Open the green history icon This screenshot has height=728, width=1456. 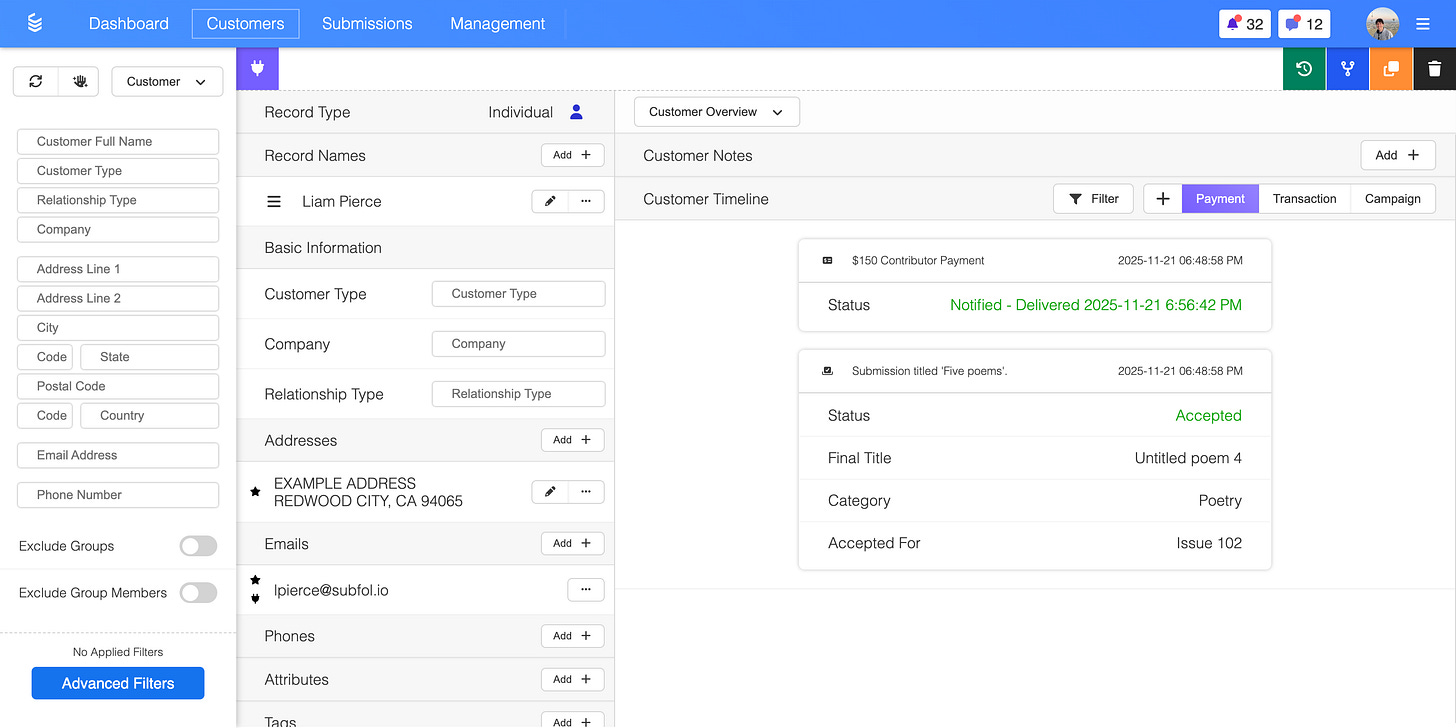(x=1304, y=69)
